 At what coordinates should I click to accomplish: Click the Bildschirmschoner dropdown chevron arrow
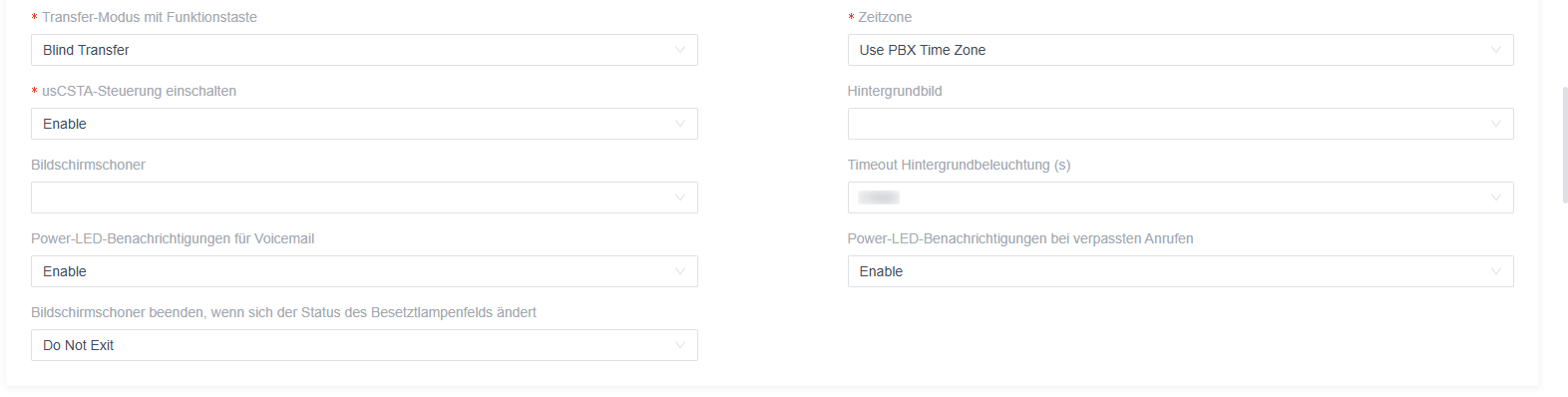(x=680, y=198)
